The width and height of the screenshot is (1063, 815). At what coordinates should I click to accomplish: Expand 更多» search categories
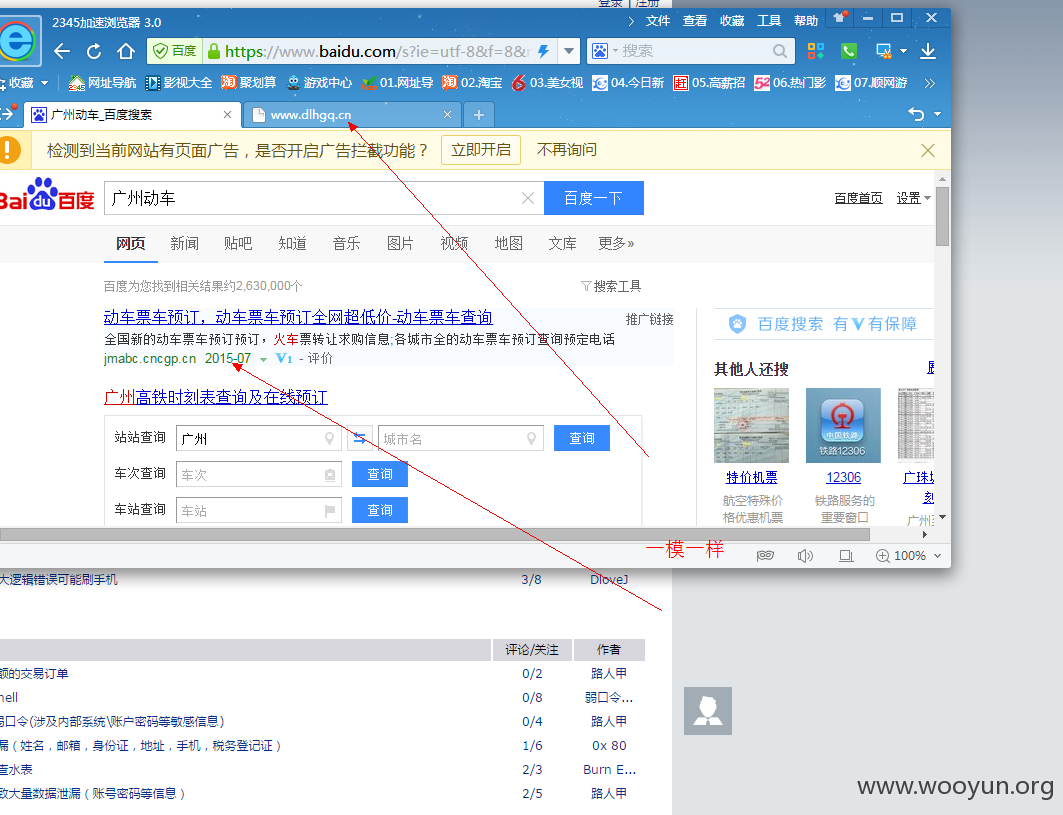[616, 243]
